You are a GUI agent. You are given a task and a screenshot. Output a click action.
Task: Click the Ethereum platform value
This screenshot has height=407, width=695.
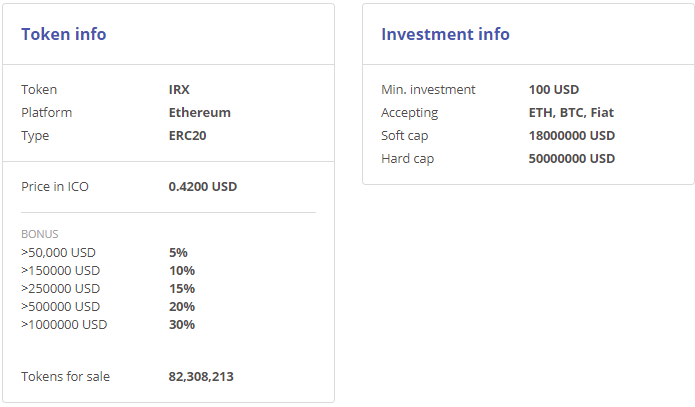pyautogui.click(x=200, y=113)
